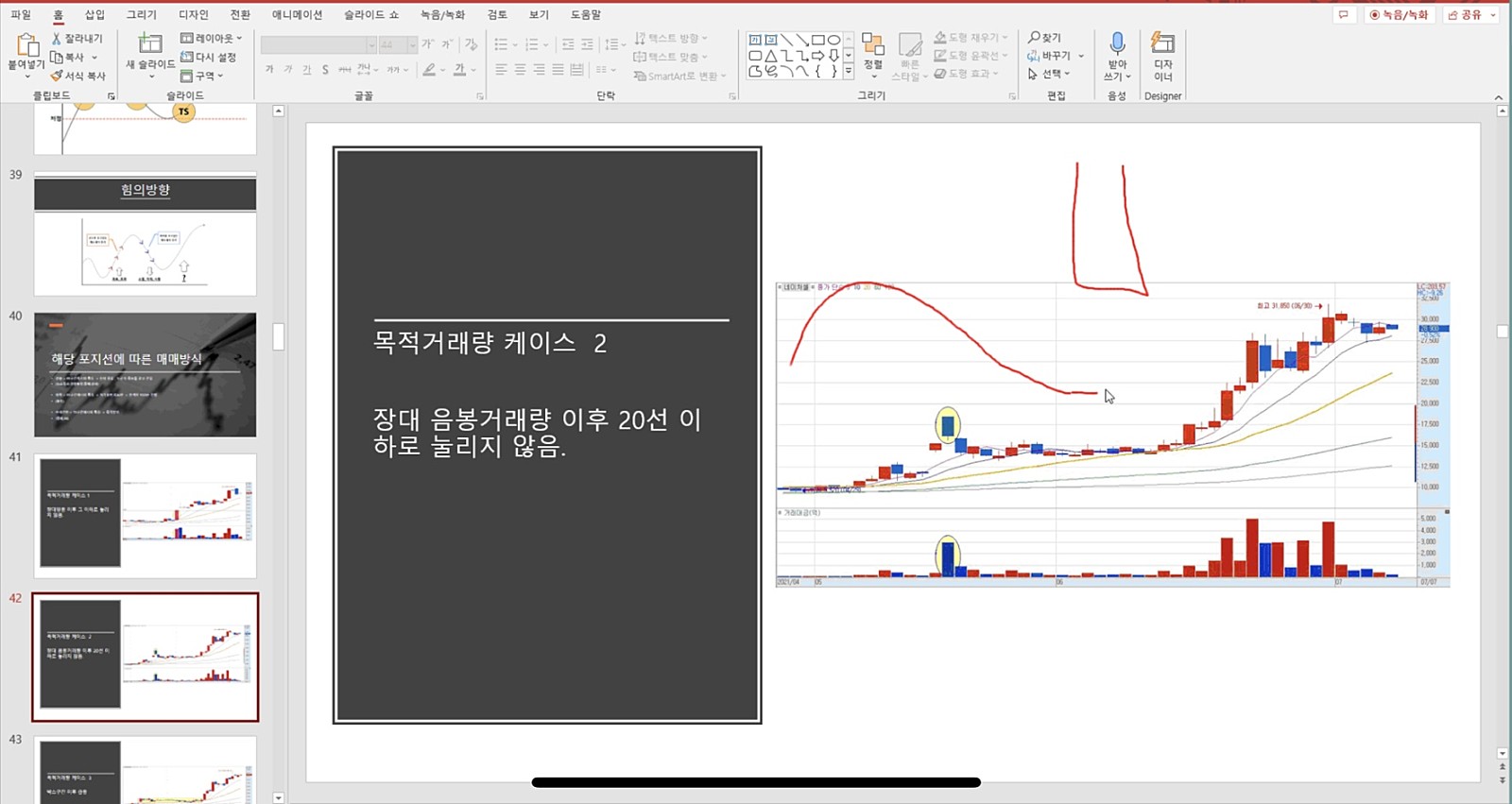Activate Format Painter (서식 복사)
Viewport: 1512px width, 804px height.
pos(78,76)
